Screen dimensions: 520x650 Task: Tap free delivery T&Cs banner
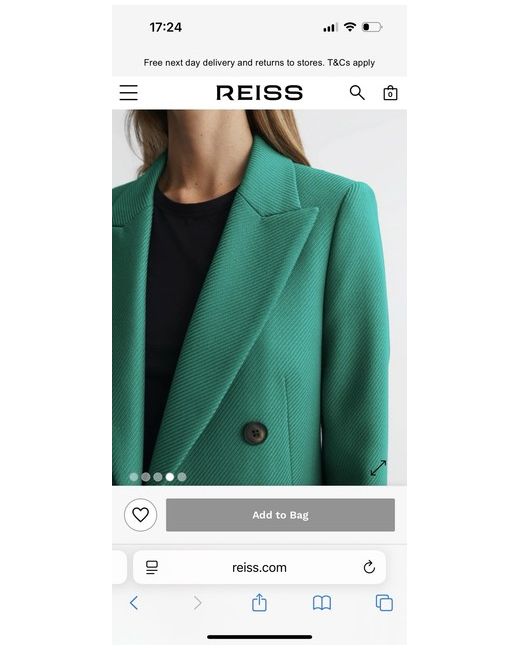click(x=259, y=63)
